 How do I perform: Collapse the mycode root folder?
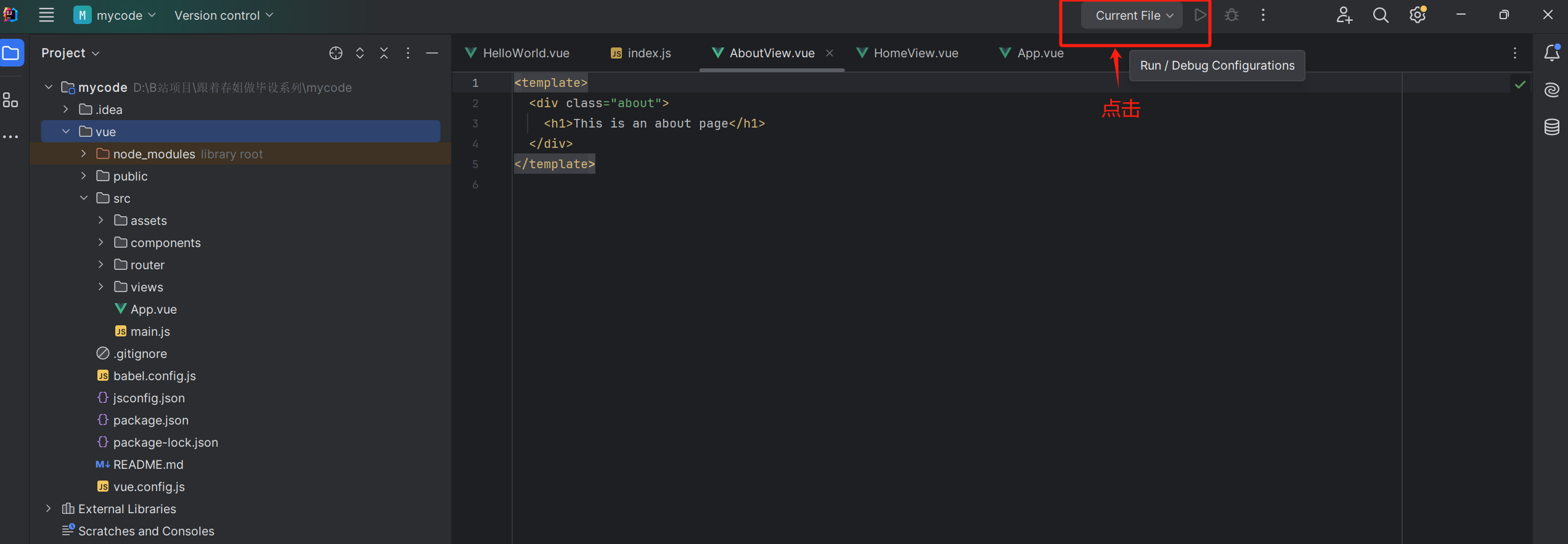point(49,87)
